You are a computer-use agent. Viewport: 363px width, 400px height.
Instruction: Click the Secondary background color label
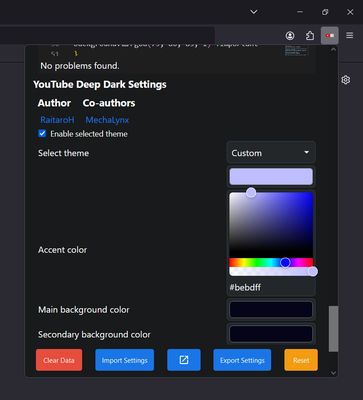[x=94, y=334]
